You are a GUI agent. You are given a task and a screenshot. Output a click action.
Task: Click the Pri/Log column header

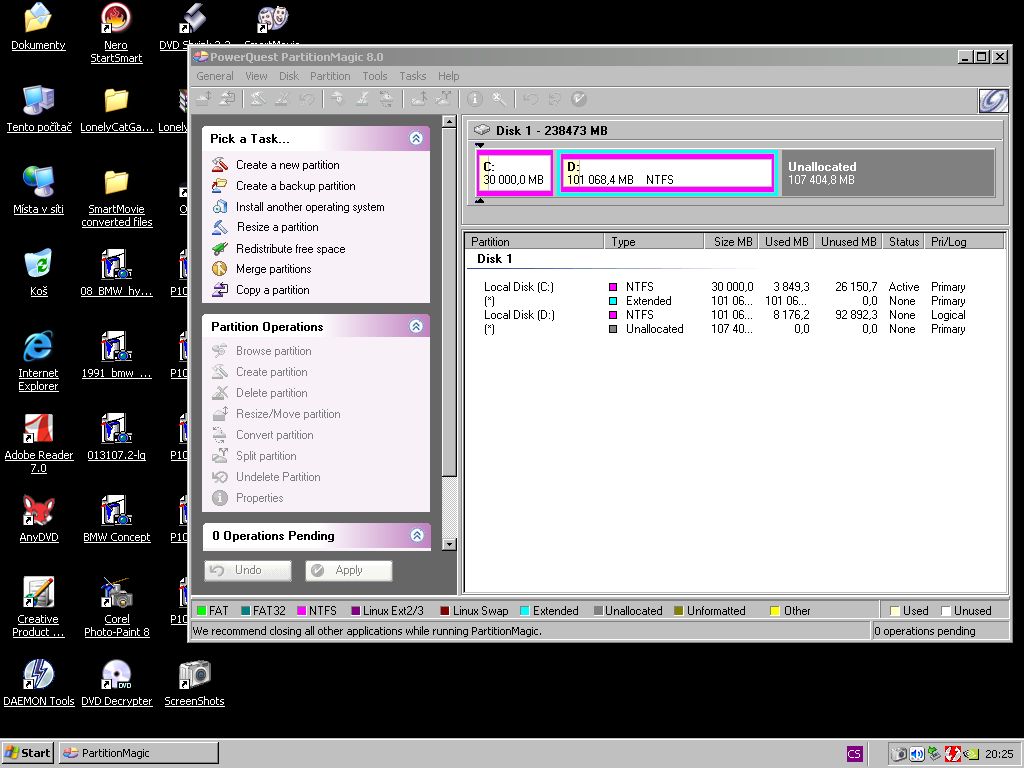point(963,242)
